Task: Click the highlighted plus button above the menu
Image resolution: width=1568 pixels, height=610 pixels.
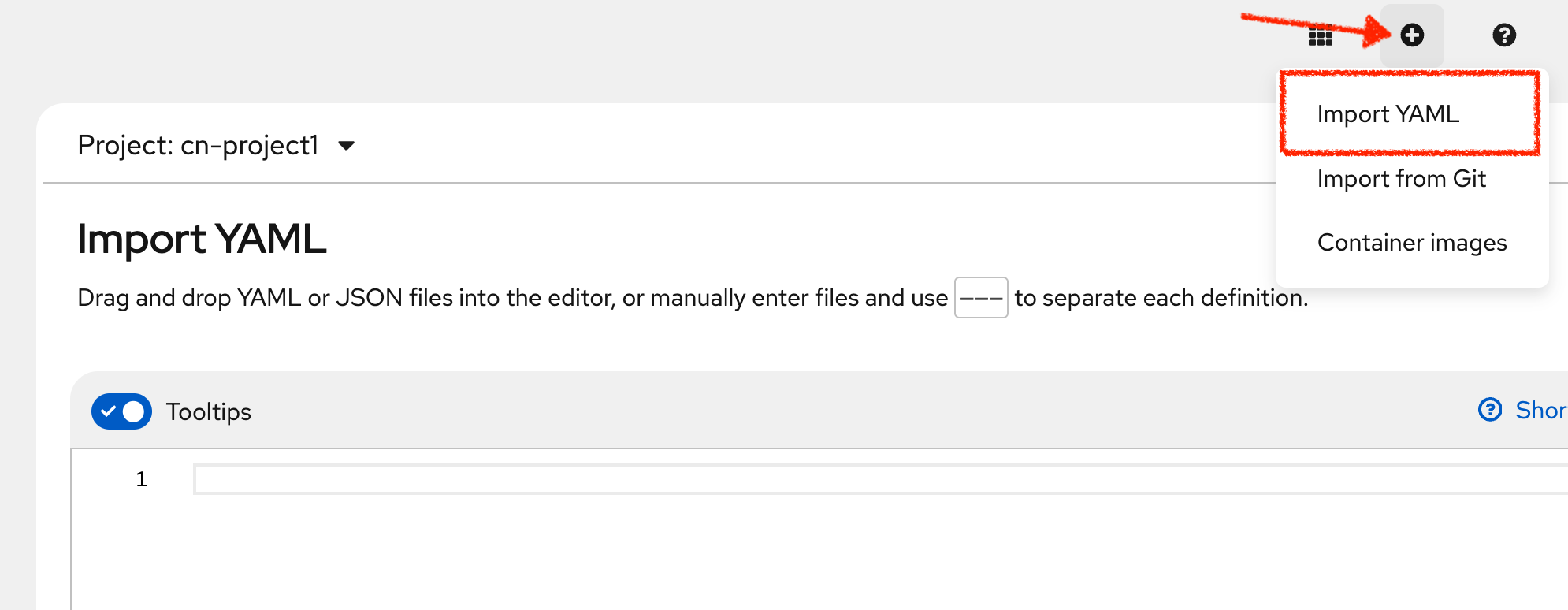Action: tap(1413, 35)
